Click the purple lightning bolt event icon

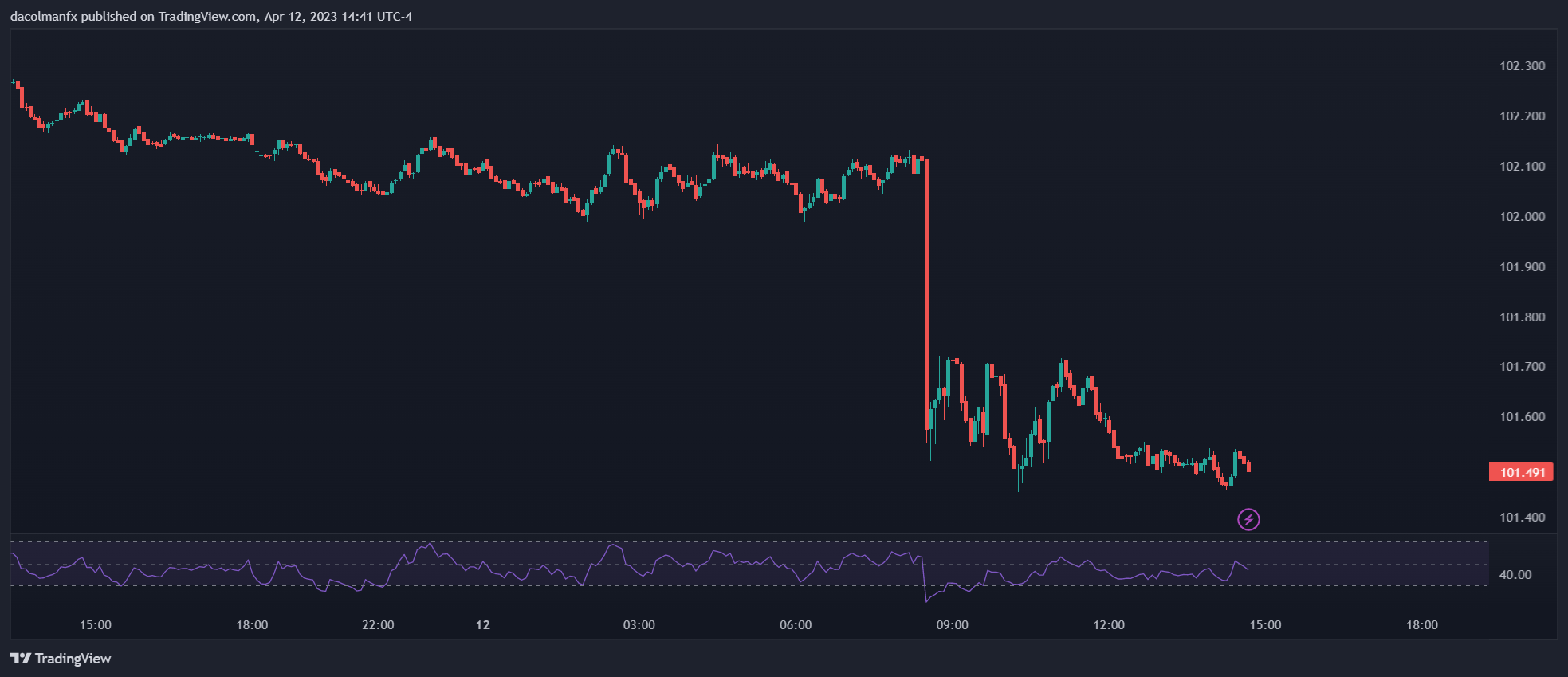pos(1248,520)
